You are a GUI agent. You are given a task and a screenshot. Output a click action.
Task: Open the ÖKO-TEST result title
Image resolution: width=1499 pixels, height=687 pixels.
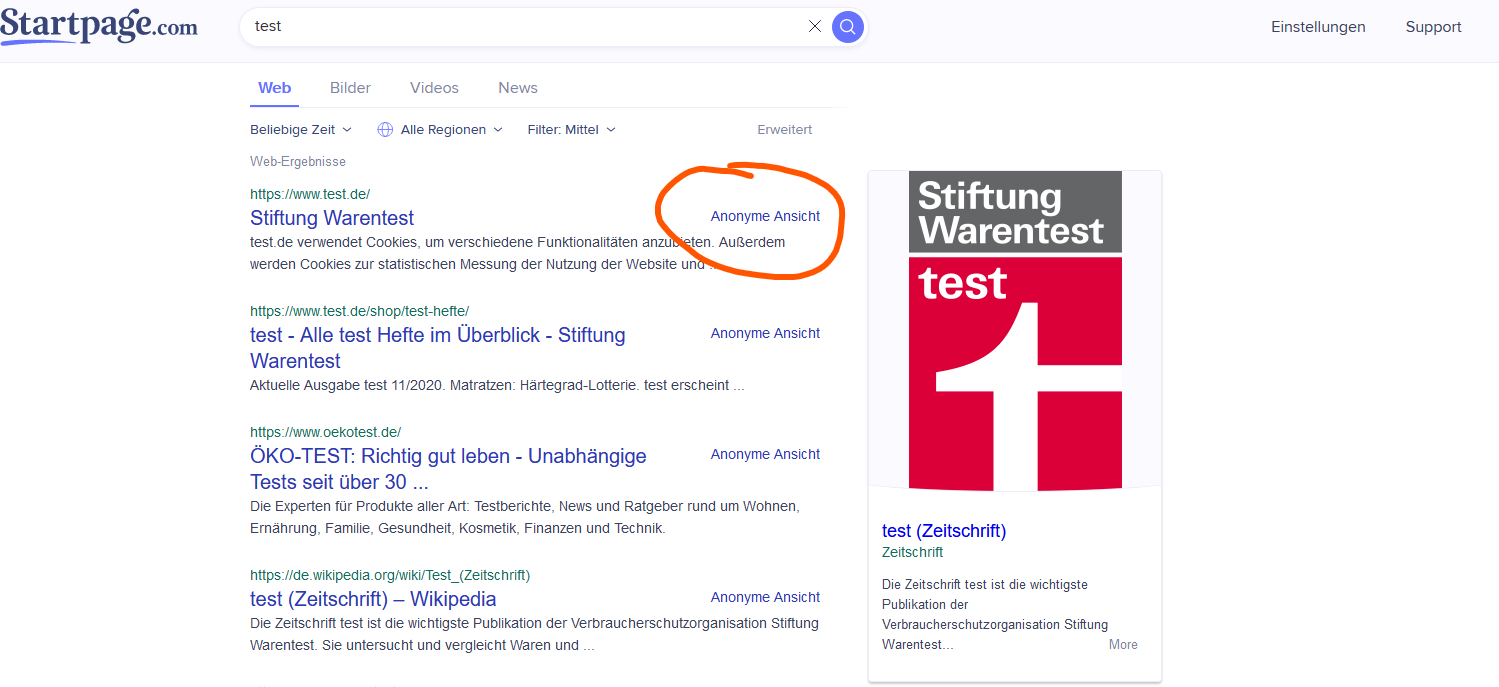click(448, 469)
